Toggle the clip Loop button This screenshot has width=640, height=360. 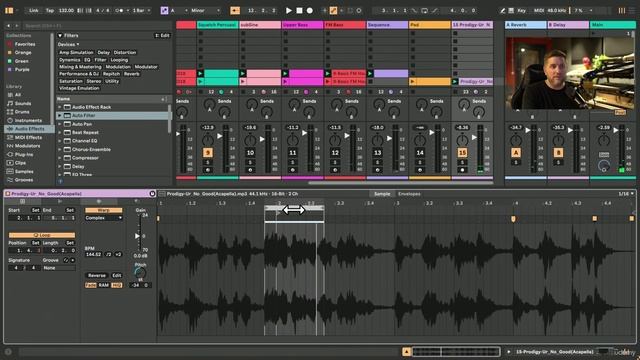click(x=42, y=235)
